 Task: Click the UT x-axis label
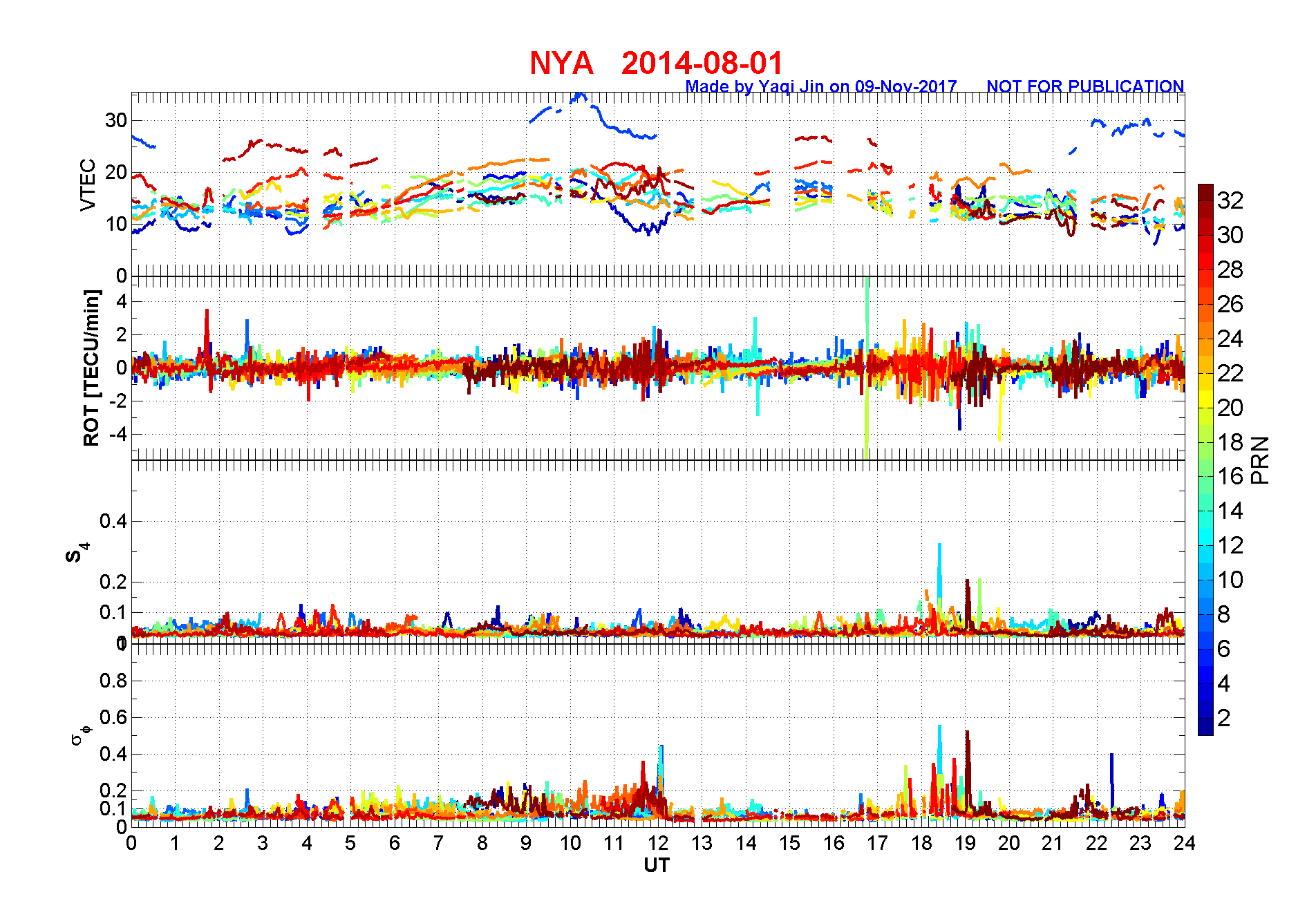pos(657,866)
